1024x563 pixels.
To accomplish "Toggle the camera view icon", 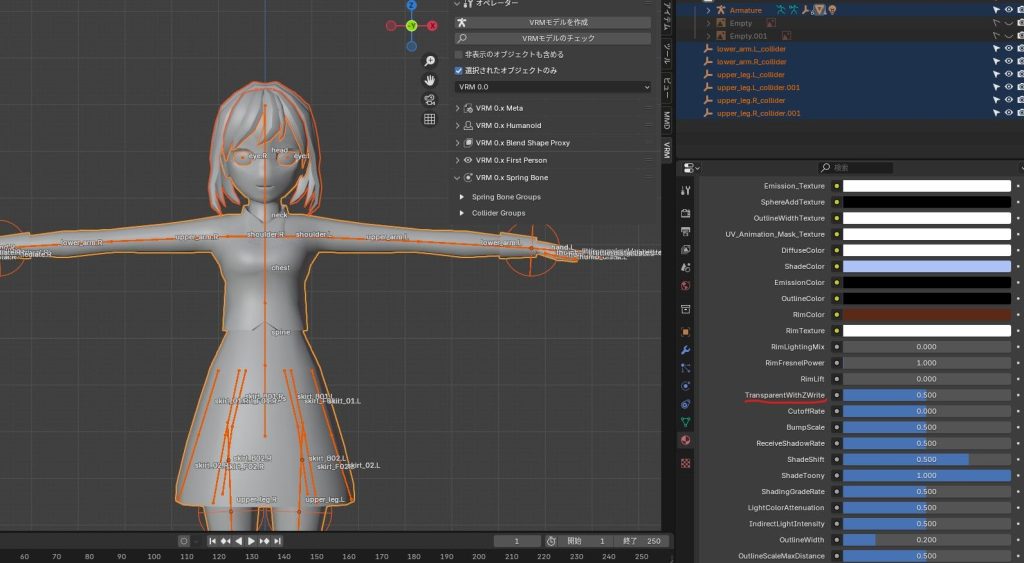I will pos(430,99).
